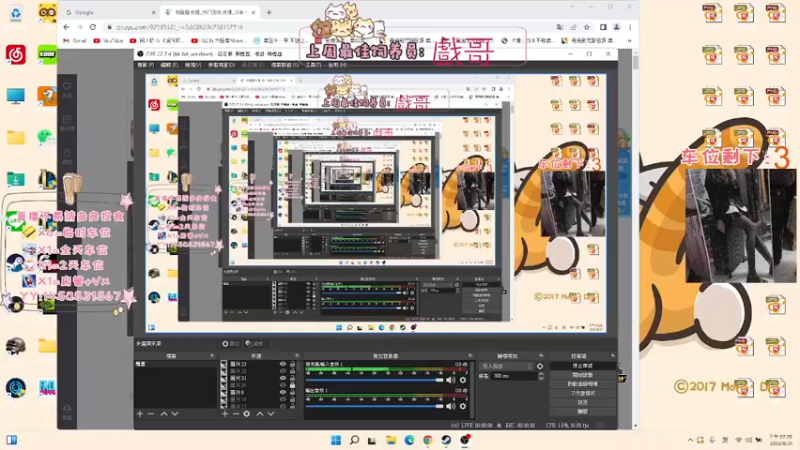
Task: Open the scene transition type dropdown
Action: [x=506, y=366]
